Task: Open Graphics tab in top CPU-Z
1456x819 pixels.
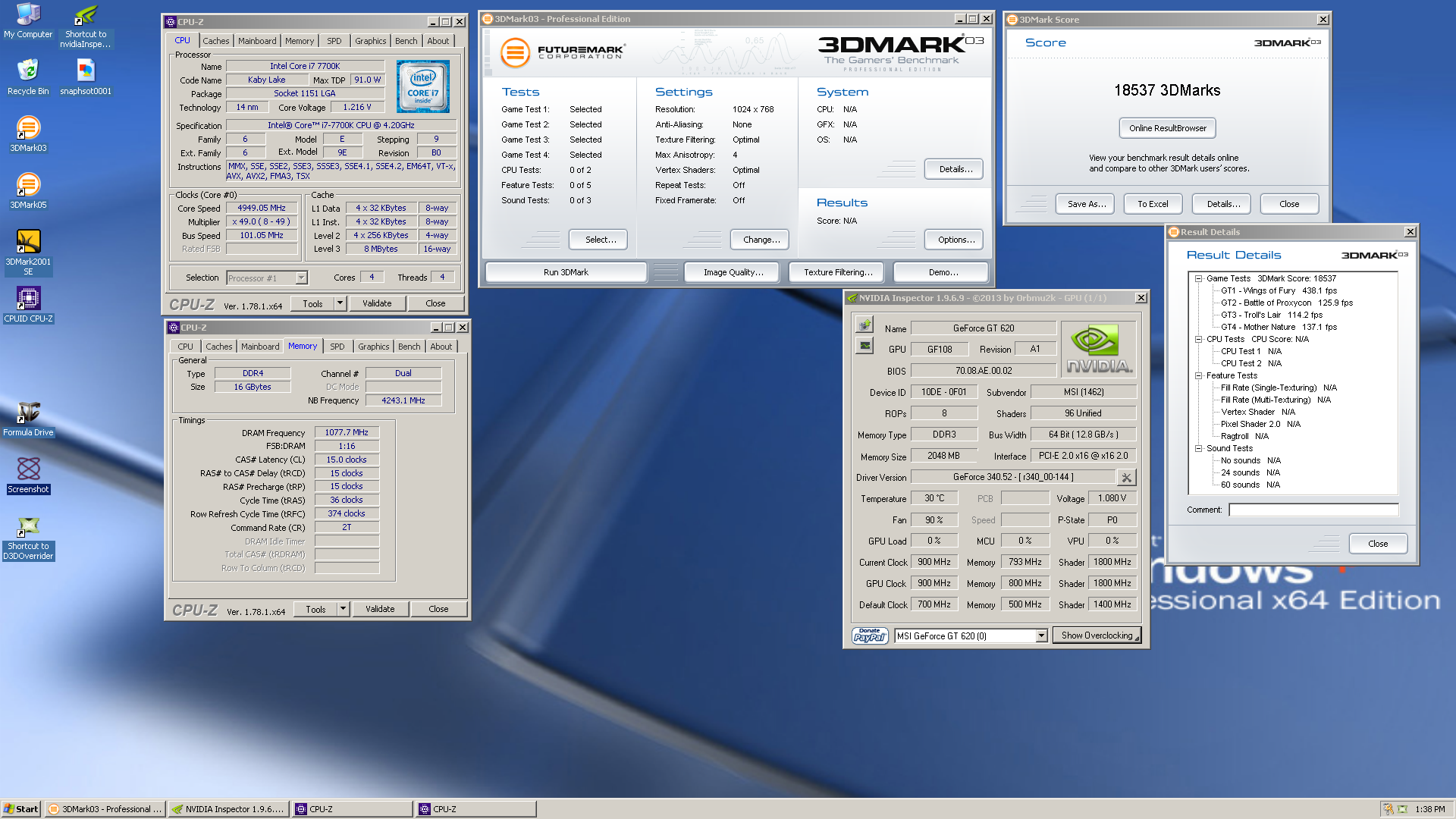Action: tap(370, 41)
